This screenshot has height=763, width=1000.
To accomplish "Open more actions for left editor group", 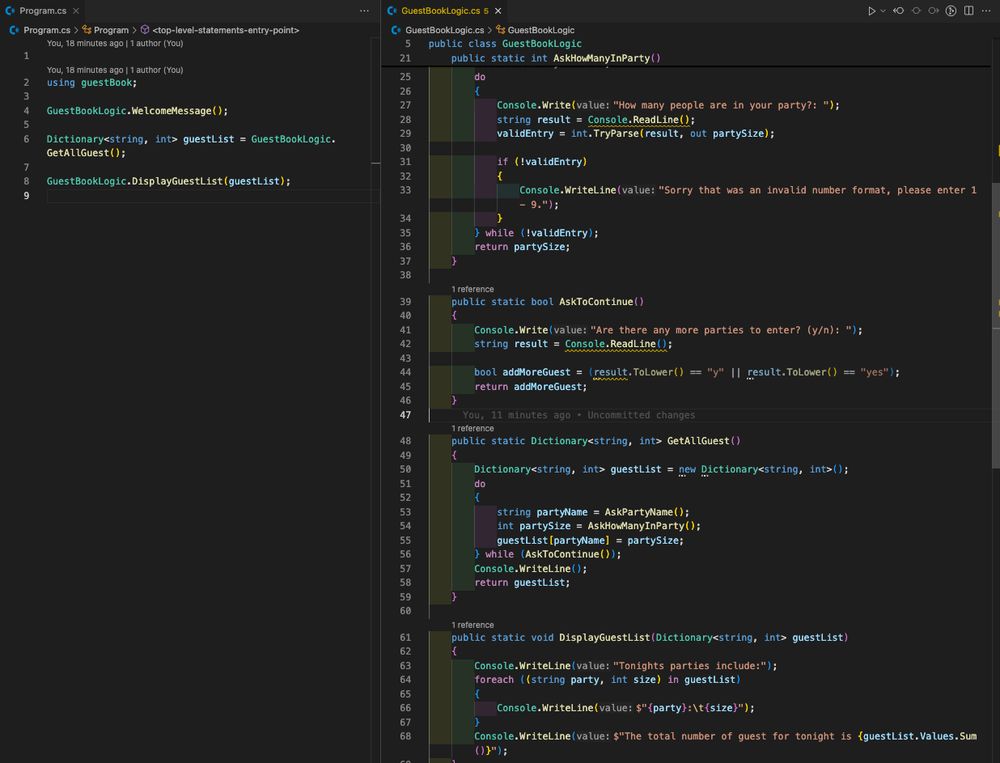I will click(364, 11).
